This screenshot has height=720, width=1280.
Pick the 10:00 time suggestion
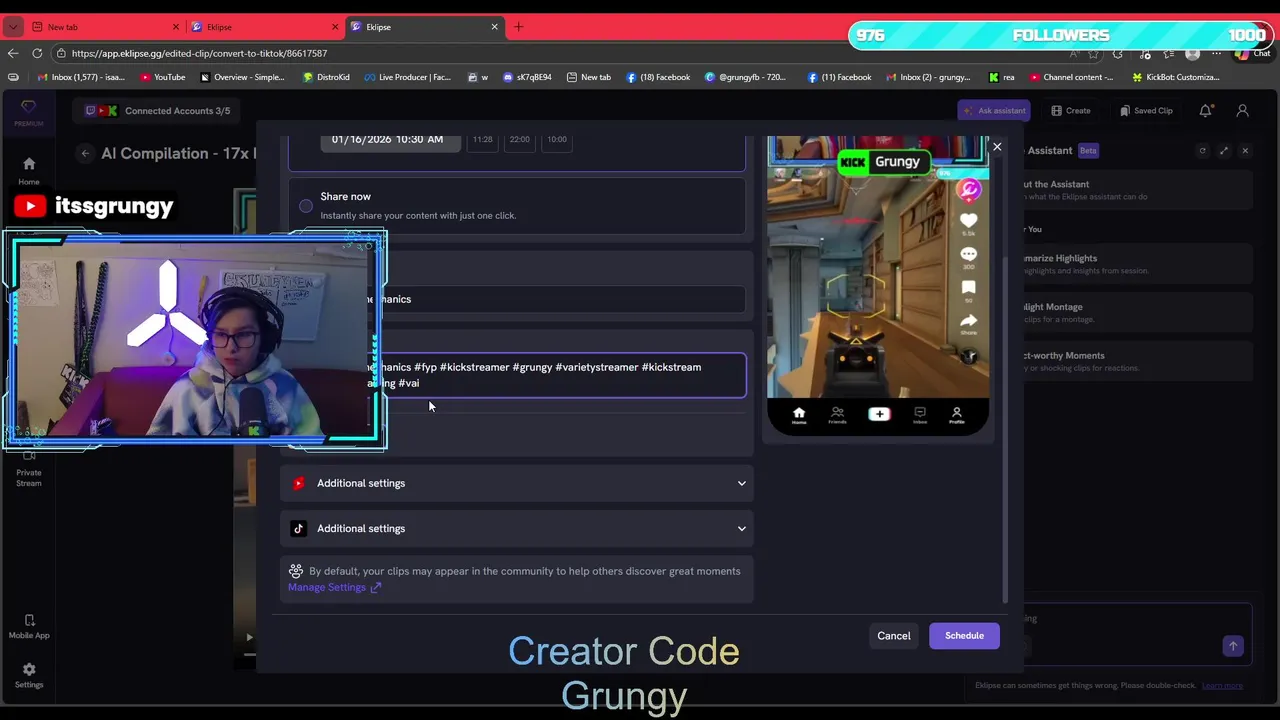pyautogui.click(x=557, y=140)
